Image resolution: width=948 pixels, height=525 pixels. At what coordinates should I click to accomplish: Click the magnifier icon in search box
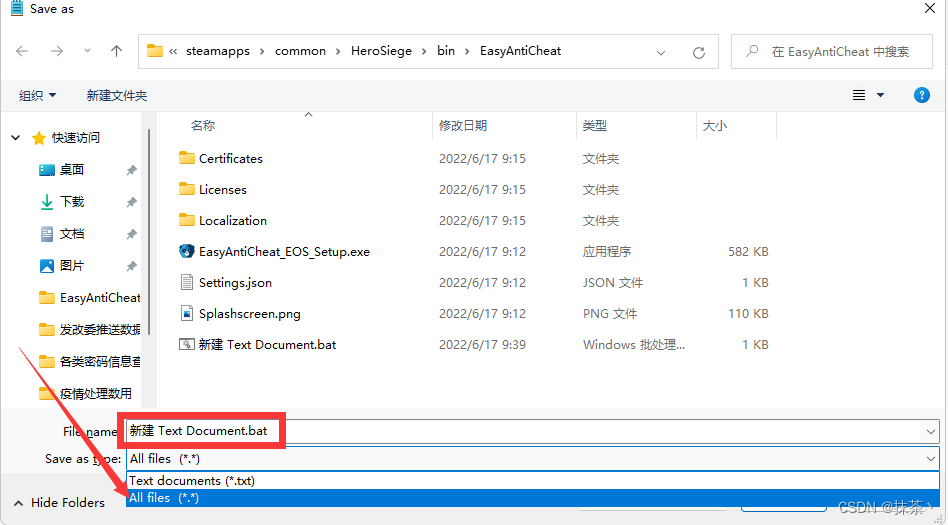(752, 51)
